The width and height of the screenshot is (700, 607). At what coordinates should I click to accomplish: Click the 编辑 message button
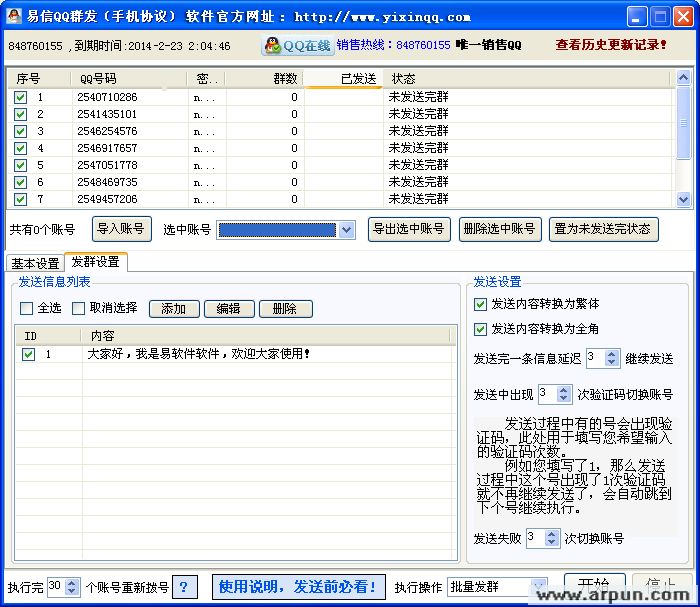pyautogui.click(x=229, y=309)
